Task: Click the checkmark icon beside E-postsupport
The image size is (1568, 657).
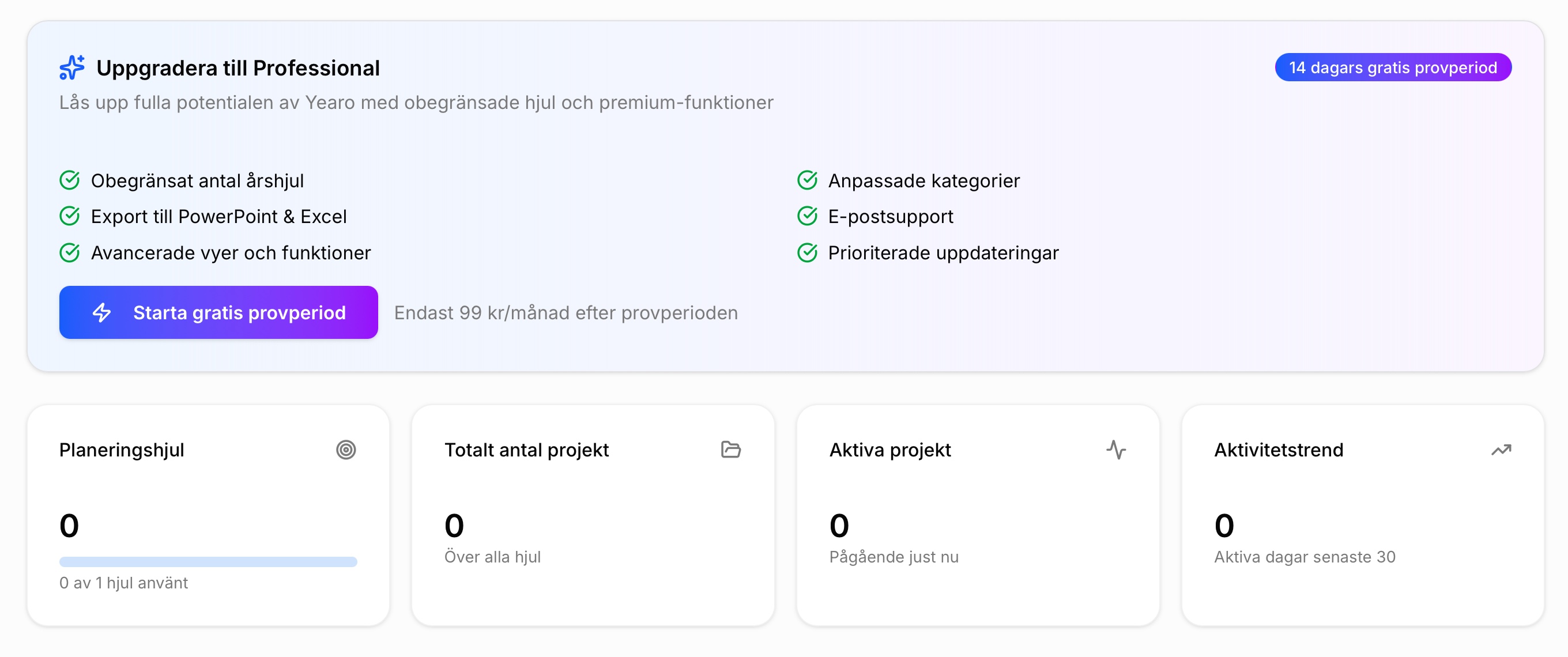Action: tap(807, 216)
